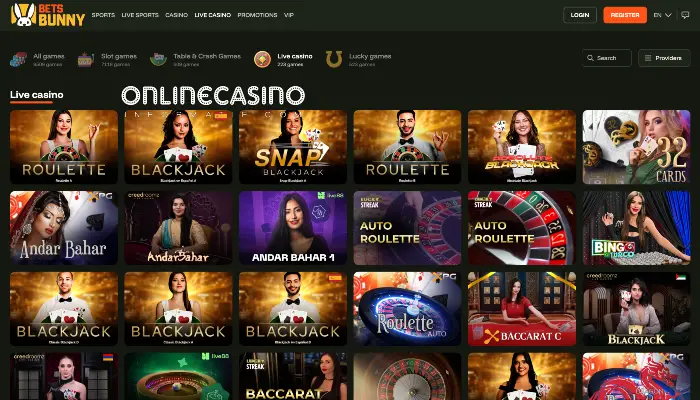
Task: Open the Lucky games horseshoe icon
Action: click(334, 59)
